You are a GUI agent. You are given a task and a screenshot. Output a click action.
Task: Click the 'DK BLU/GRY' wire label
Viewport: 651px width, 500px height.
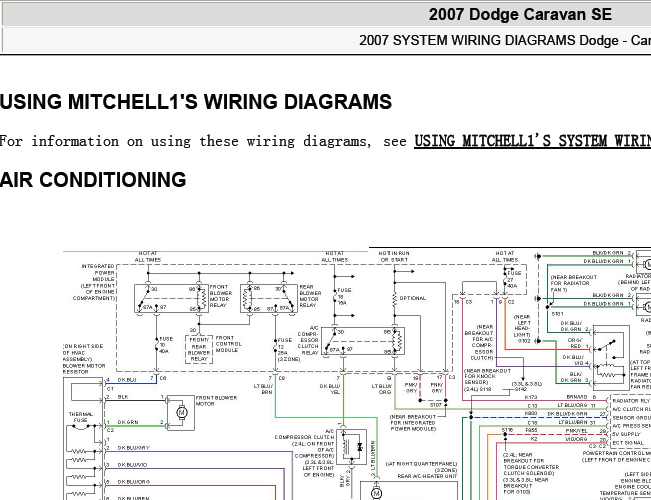(x=133, y=448)
